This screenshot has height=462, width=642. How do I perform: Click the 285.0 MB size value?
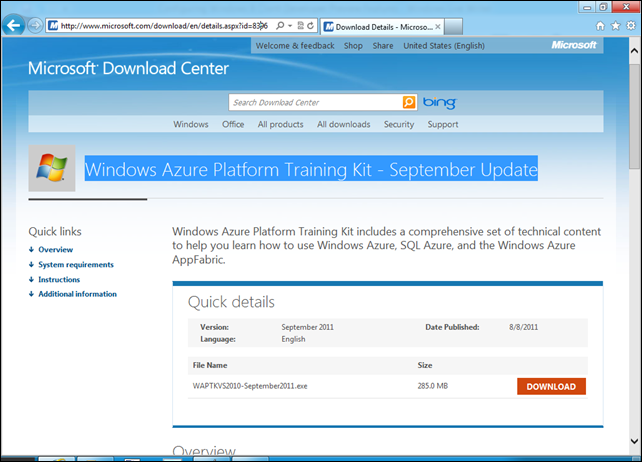433,386
